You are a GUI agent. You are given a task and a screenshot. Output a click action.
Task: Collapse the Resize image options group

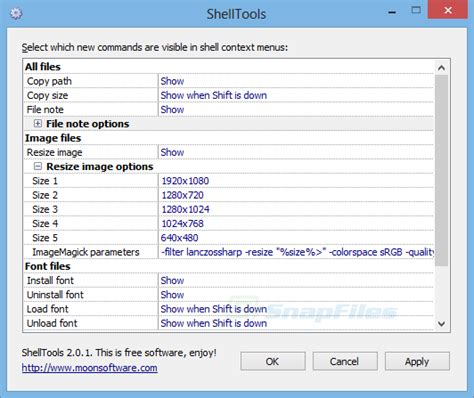click(38, 166)
